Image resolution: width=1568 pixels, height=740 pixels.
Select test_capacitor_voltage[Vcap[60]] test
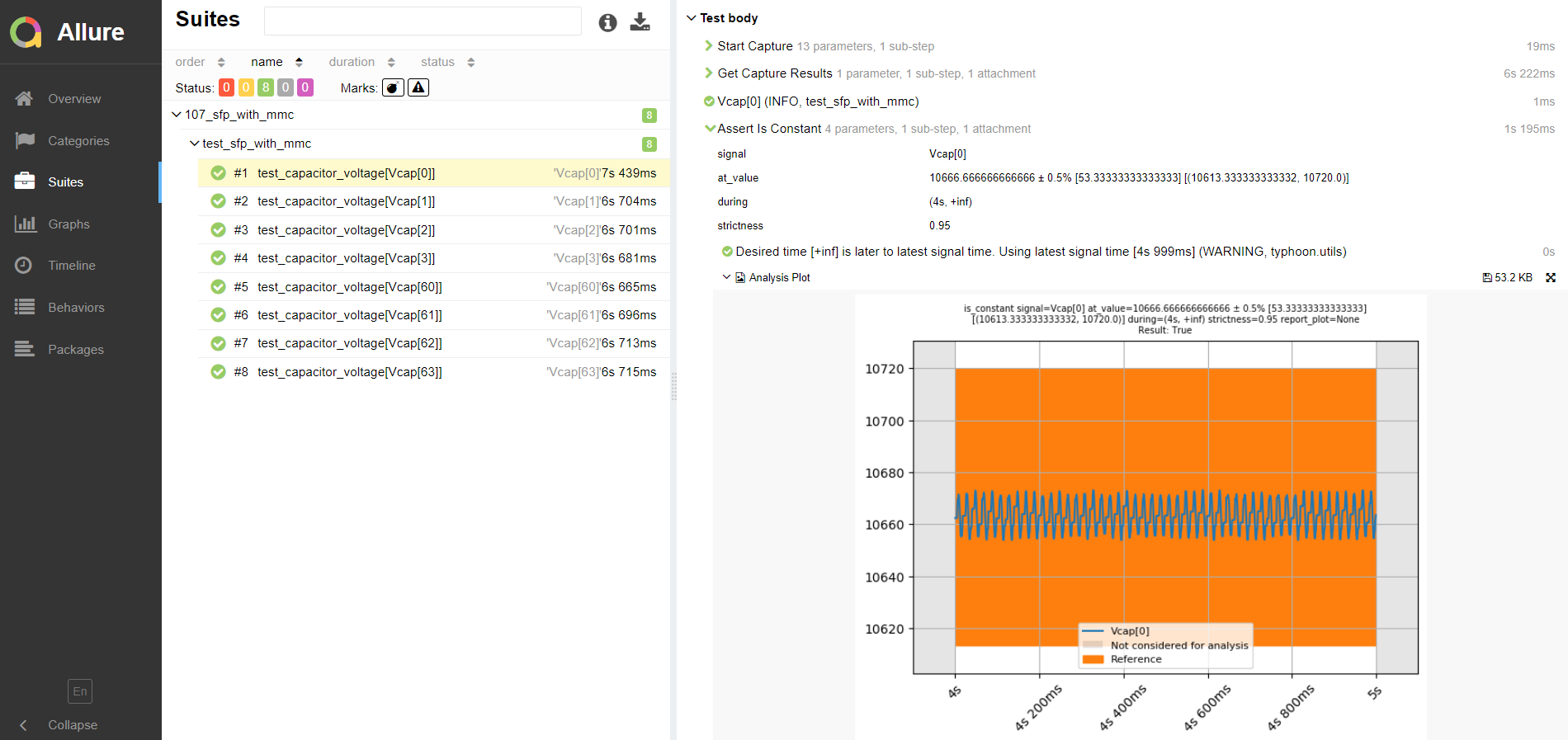coord(350,287)
